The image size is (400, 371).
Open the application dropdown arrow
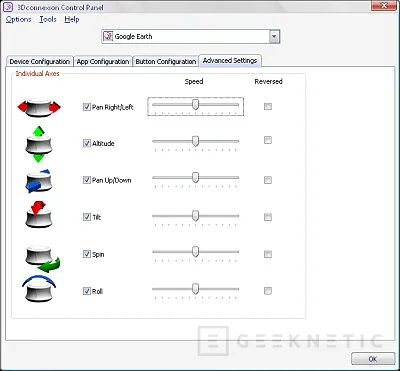coord(274,37)
